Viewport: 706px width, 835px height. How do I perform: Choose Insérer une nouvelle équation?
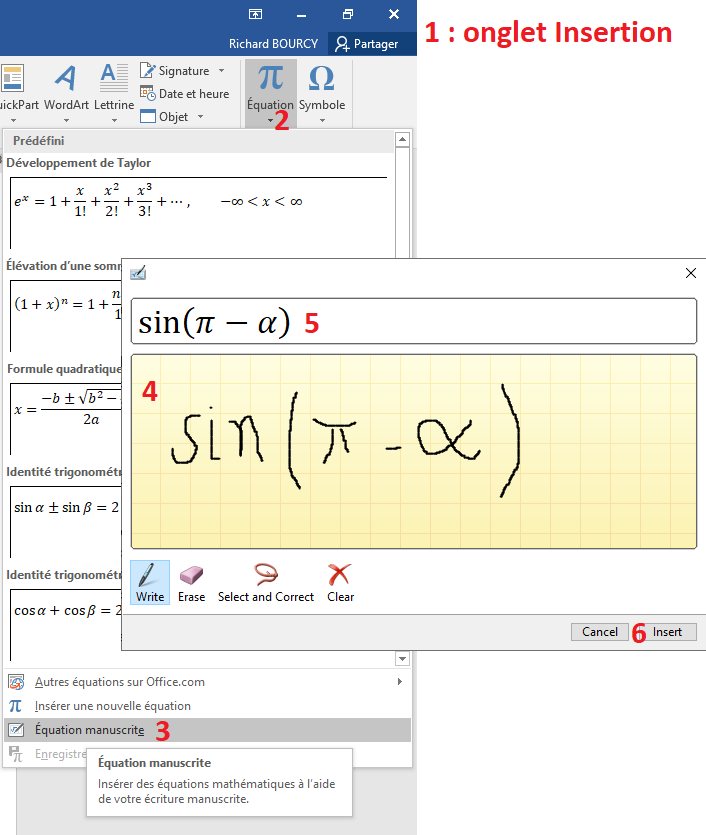[208, 706]
